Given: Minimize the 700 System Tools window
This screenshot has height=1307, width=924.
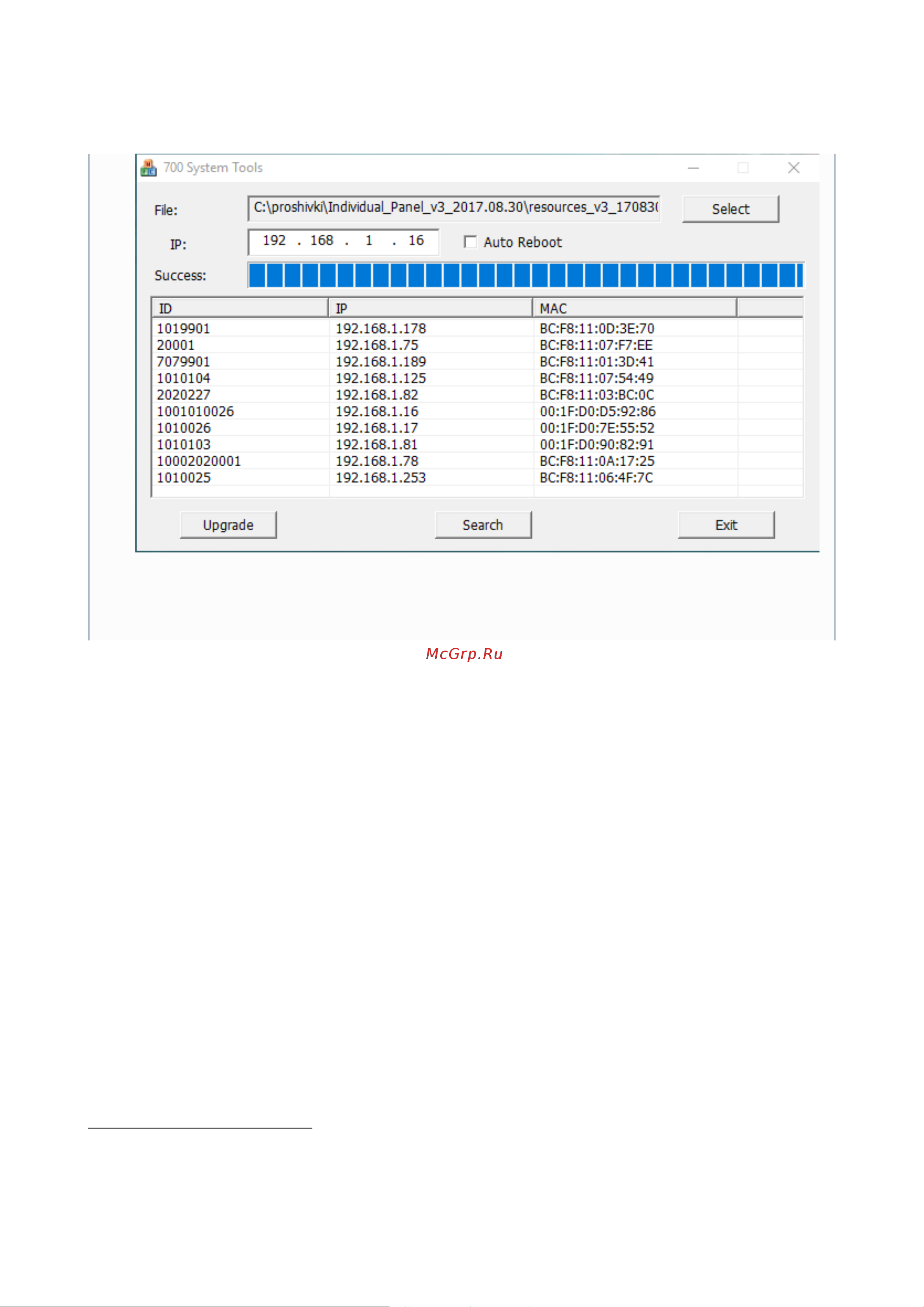Looking at the screenshot, I should pos(693,168).
